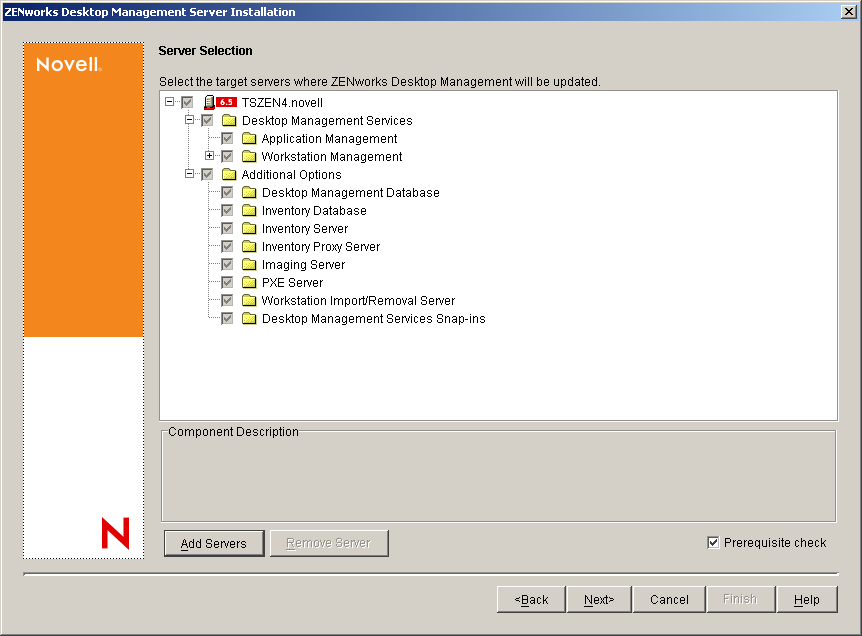This screenshot has width=862, height=636.
Task: Click the Desktop Management Database folder icon
Action: click(x=249, y=192)
